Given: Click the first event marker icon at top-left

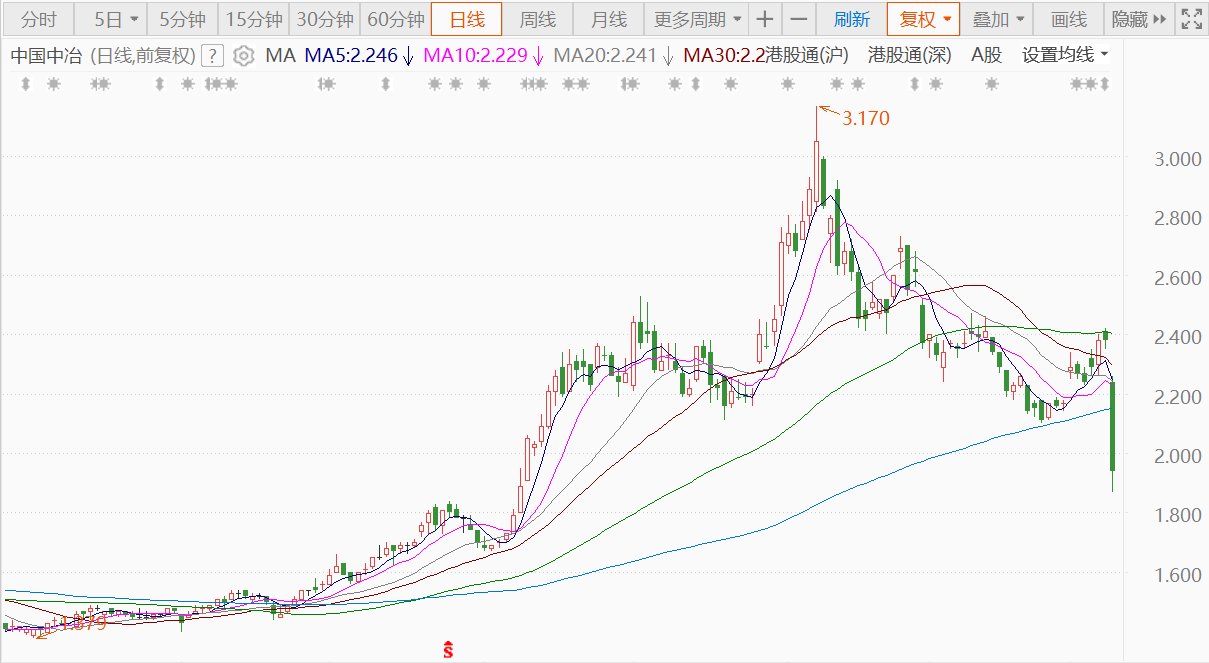Looking at the screenshot, I should click(25, 86).
